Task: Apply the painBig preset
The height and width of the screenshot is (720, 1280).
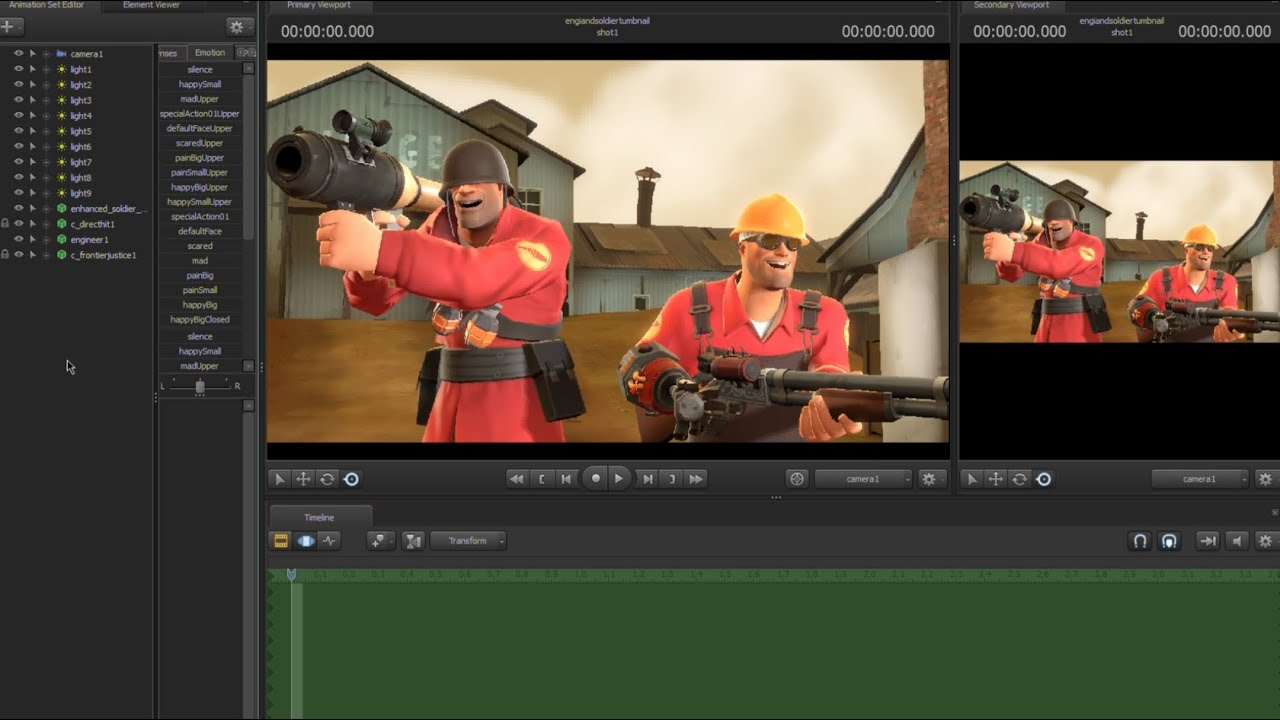Action: coord(200,275)
